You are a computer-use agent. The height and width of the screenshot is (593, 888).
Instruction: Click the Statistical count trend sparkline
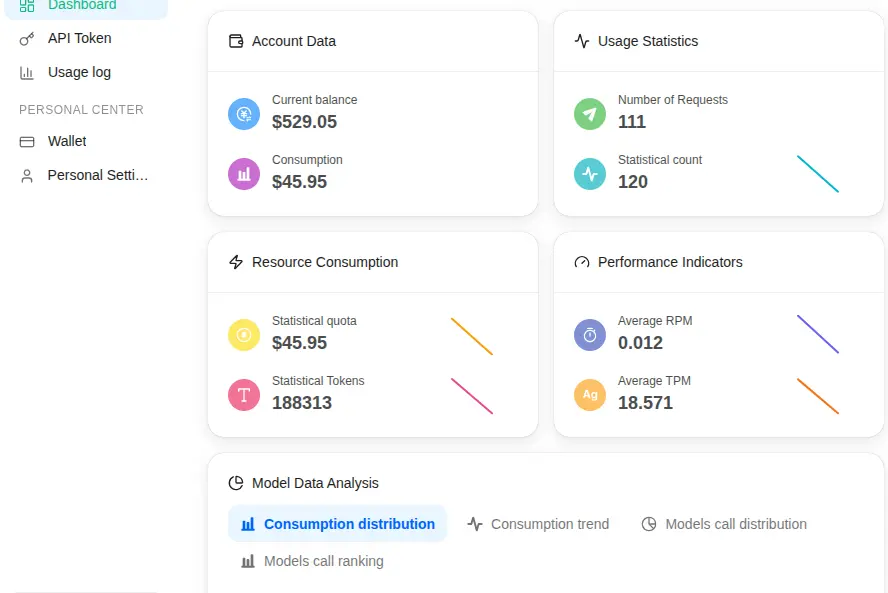click(818, 174)
